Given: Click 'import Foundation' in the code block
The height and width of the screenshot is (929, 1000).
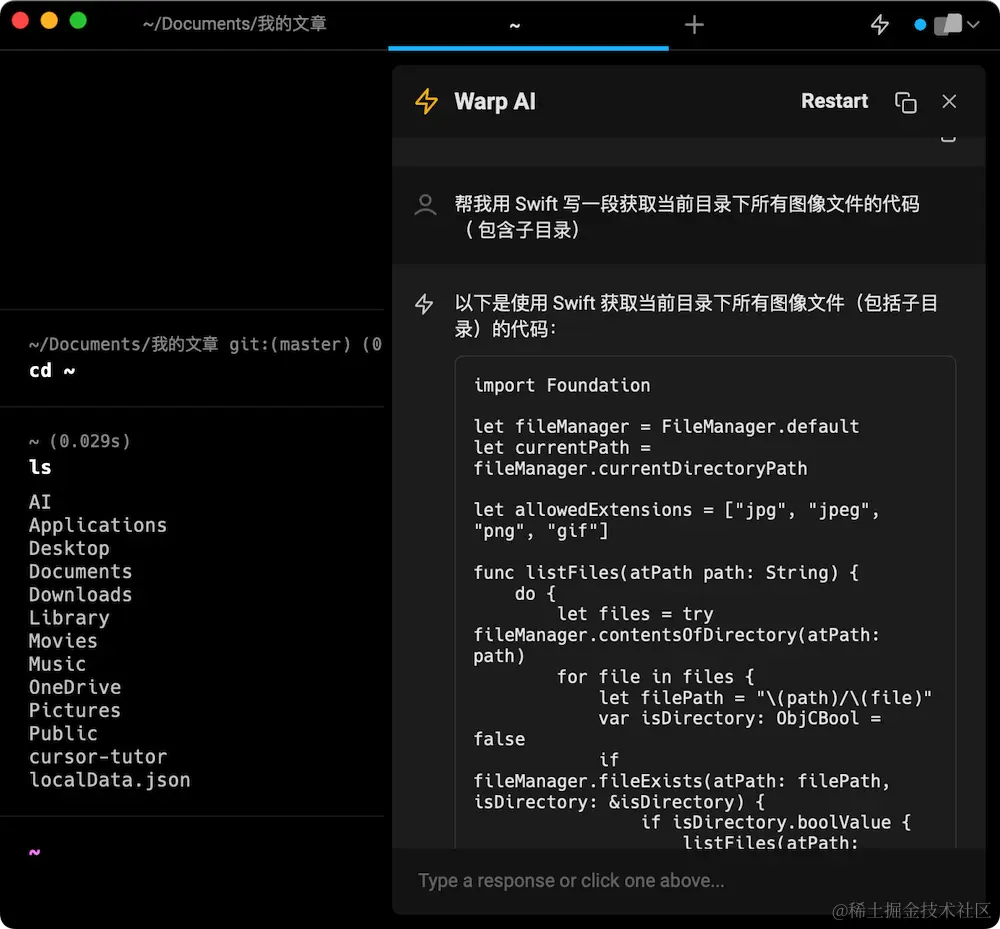Looking at the screenshot, I should coord(562,385).
